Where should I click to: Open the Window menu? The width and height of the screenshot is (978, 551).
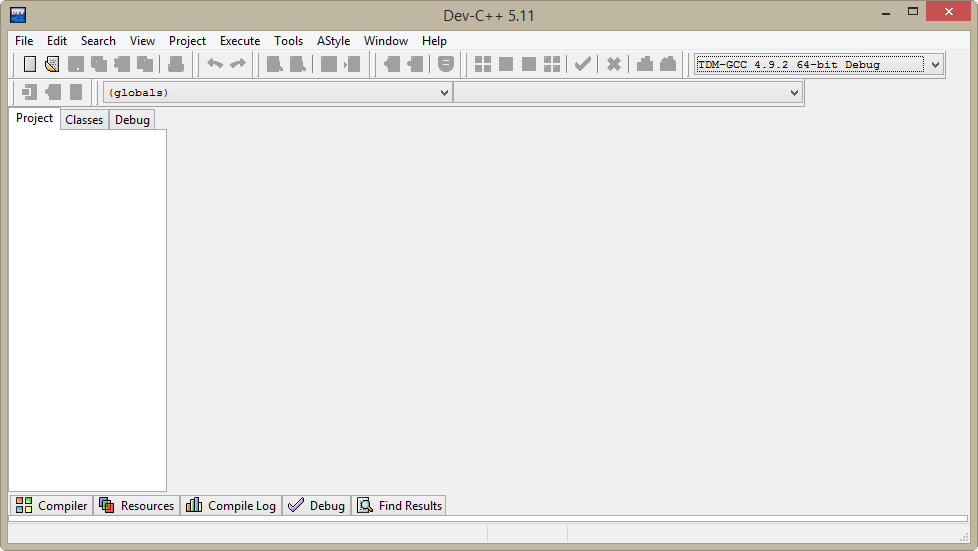386,41
